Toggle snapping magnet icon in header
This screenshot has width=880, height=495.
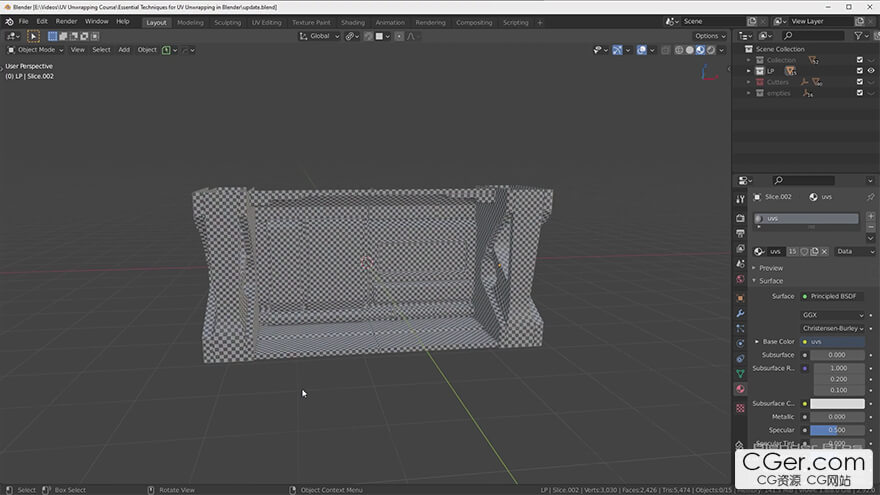point(368,36)
